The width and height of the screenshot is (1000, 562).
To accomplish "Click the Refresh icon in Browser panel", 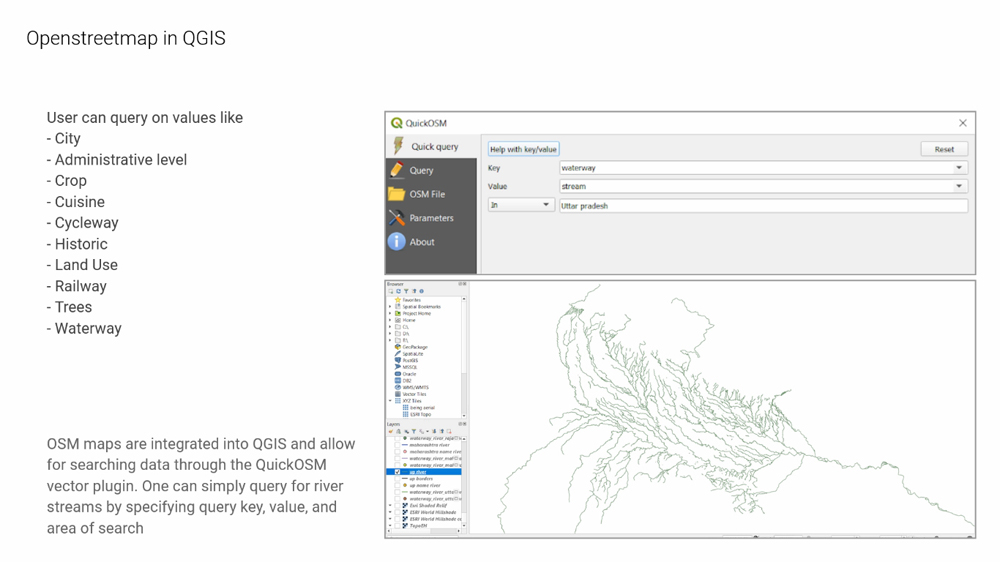I will pyautogui.click(x=398, y=292).
